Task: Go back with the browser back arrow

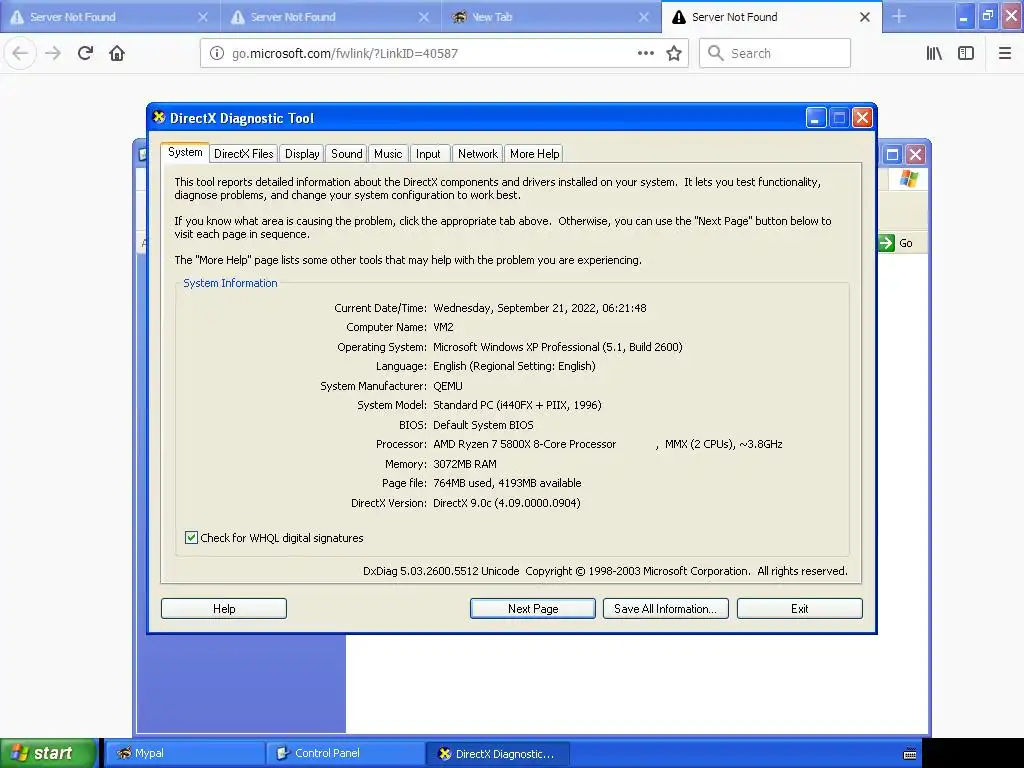Action: 20,53
